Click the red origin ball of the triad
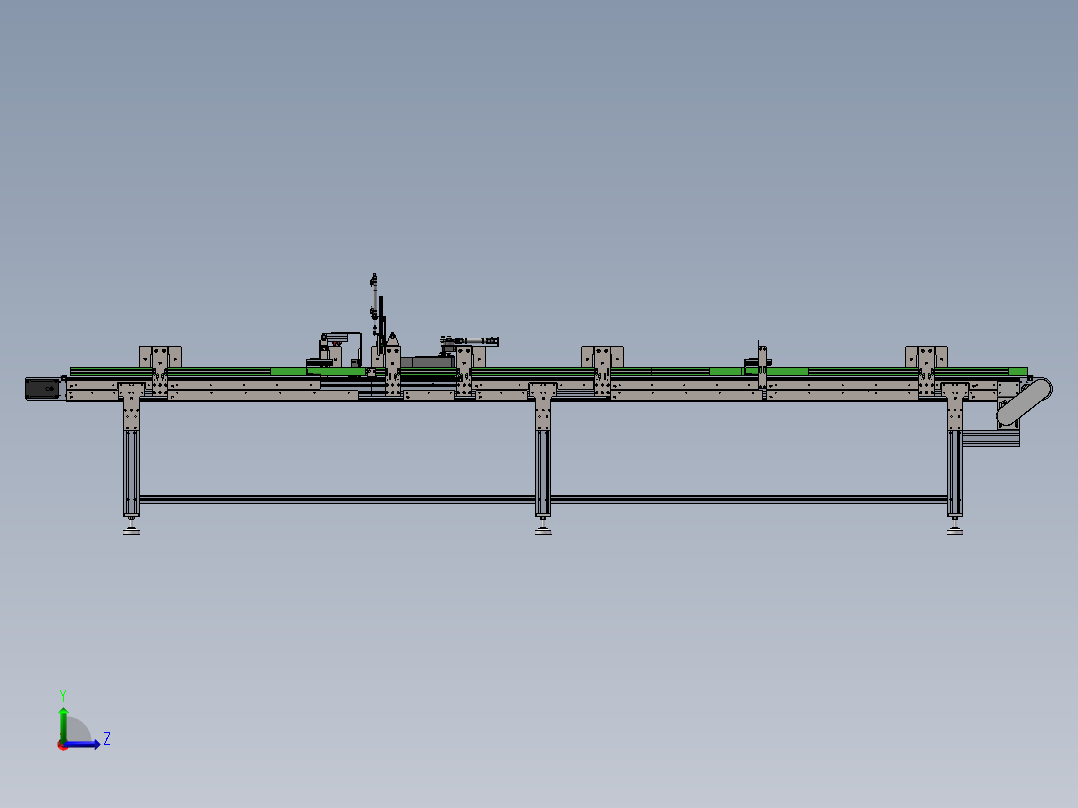1078x808 pixels. 63,745
